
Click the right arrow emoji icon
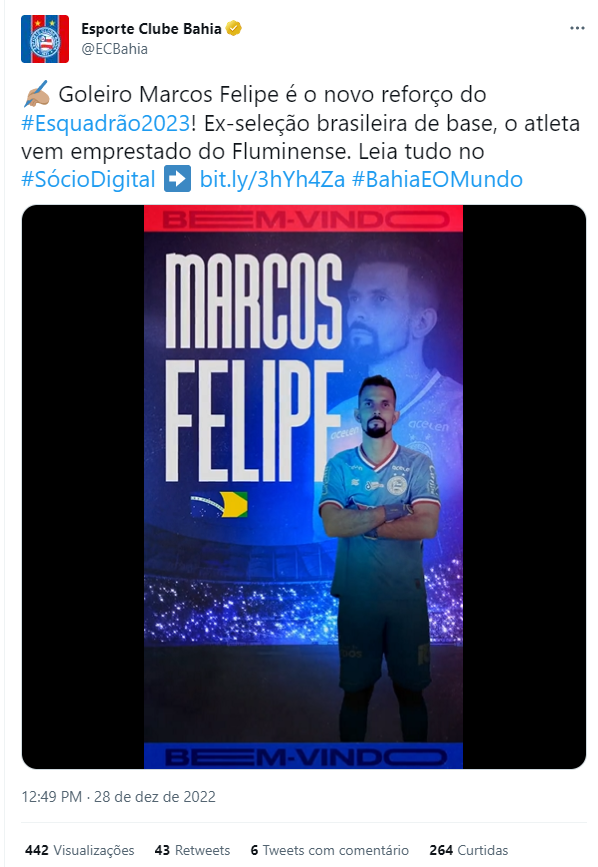click(x=177, y=179)
